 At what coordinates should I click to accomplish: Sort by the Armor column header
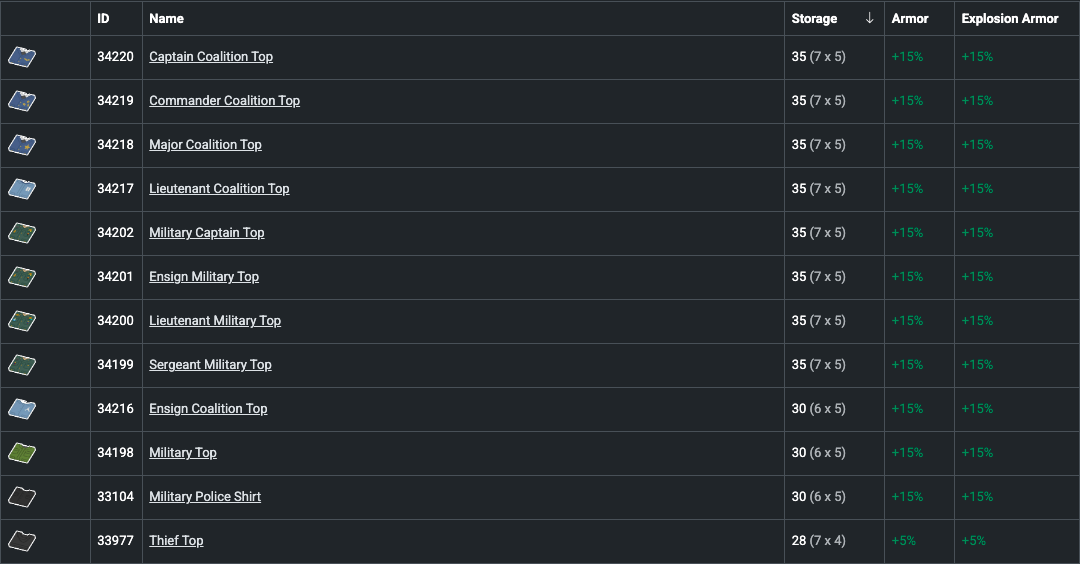[x=910, y=18]
